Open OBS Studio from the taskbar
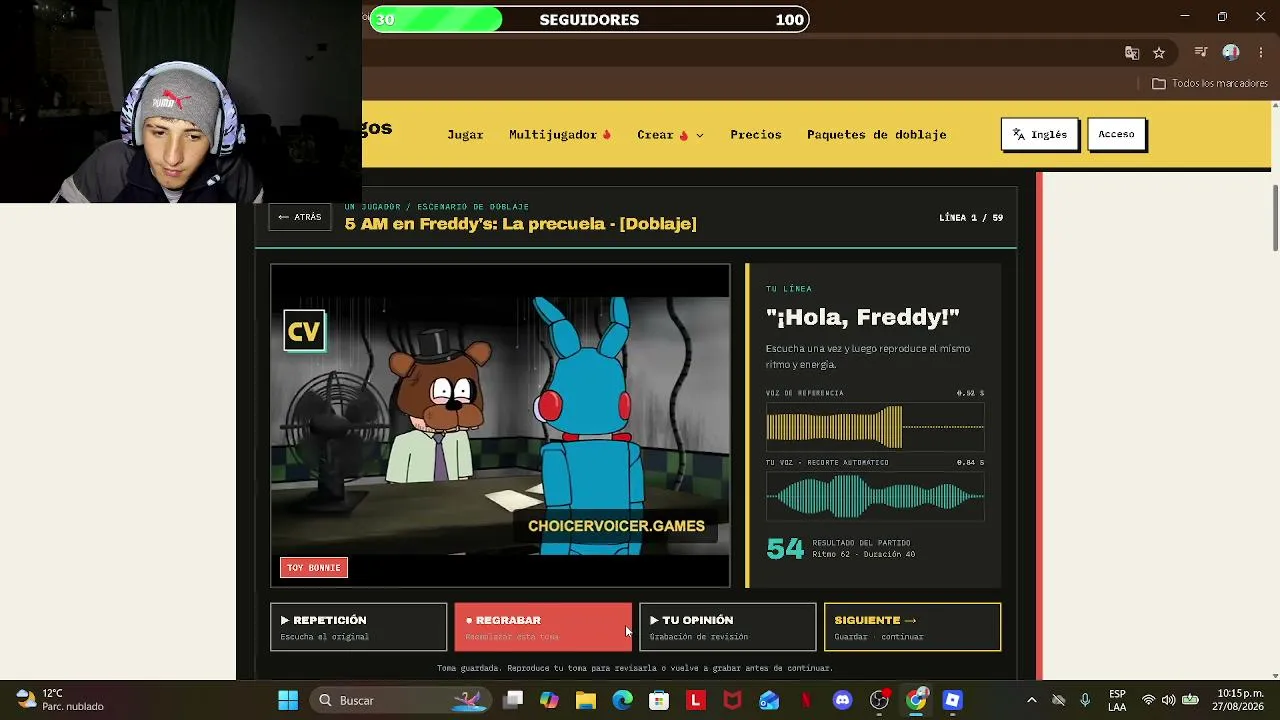The height and width of the screenshot is (720, 1280). [x=879, y=700]
